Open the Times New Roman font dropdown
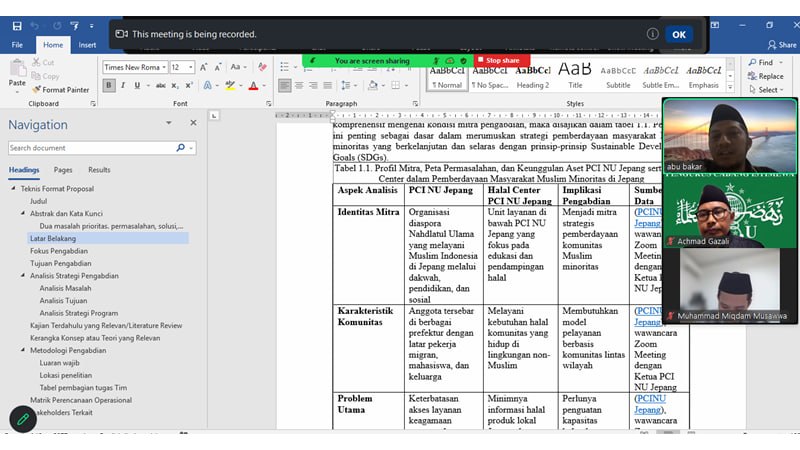 tap(162, 67)
